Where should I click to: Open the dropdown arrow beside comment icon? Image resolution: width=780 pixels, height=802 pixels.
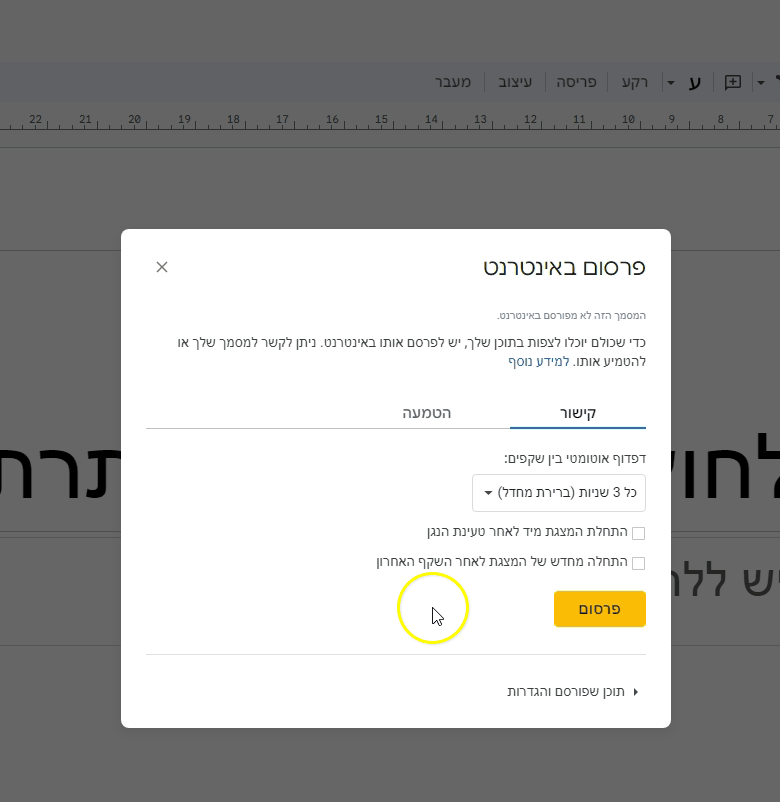761,82
